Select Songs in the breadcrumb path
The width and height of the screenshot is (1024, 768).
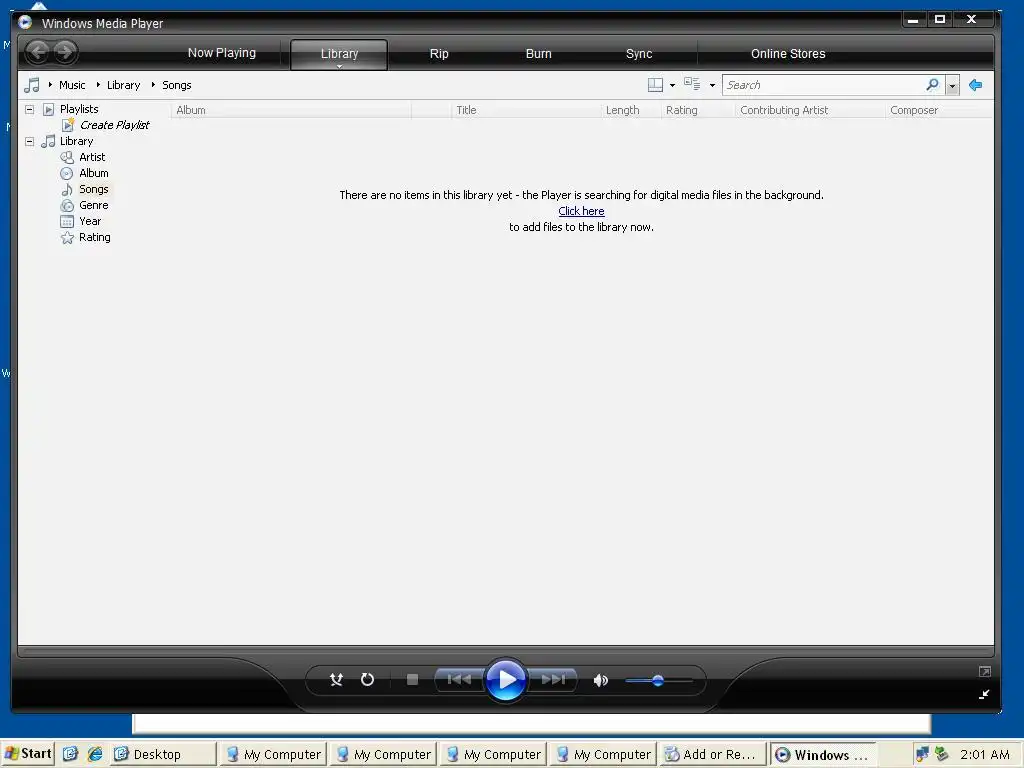pyautogui.click(x=176, y=85)
